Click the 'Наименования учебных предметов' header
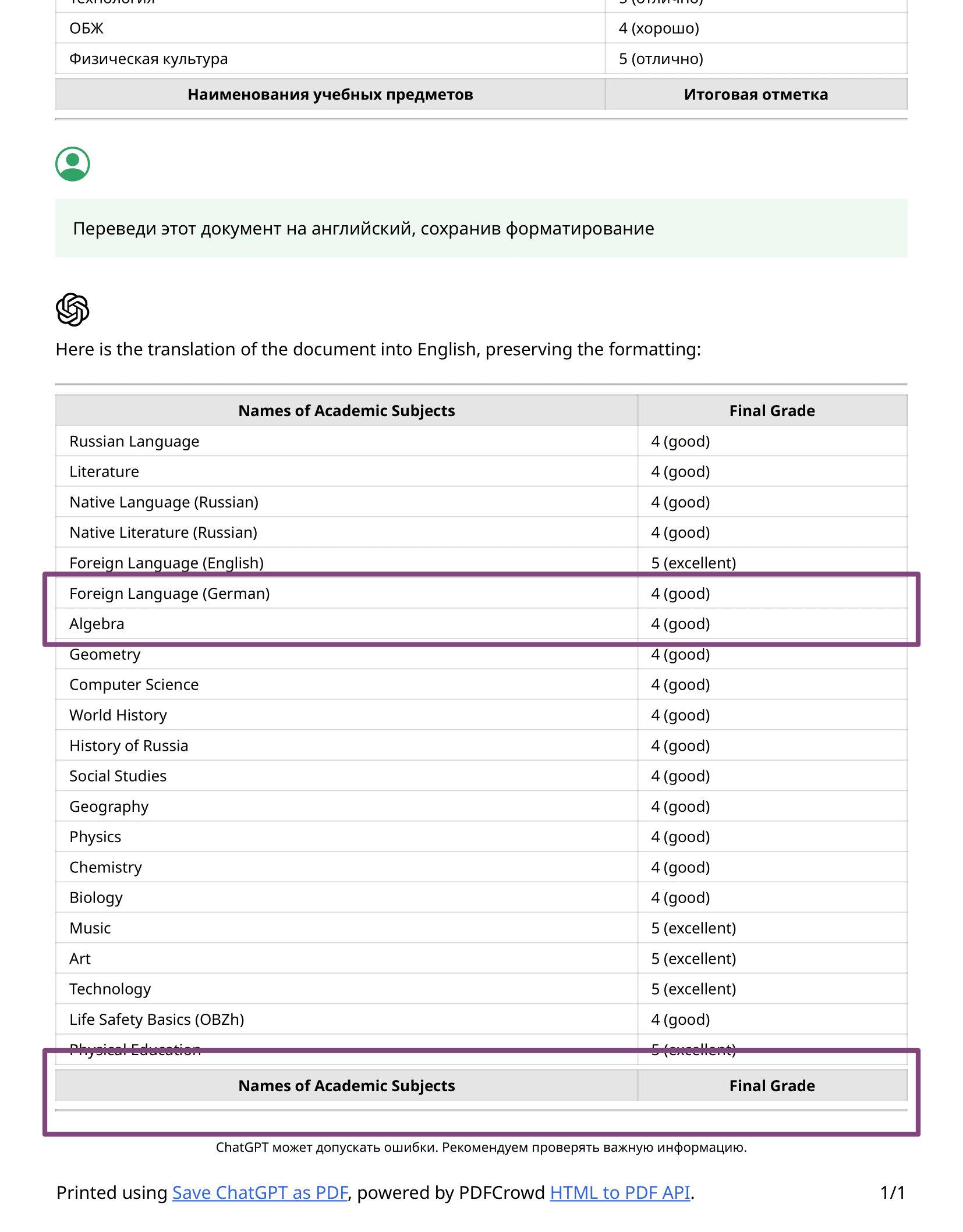This screenshot has height=1232, width=963. (x=330, y=94)
